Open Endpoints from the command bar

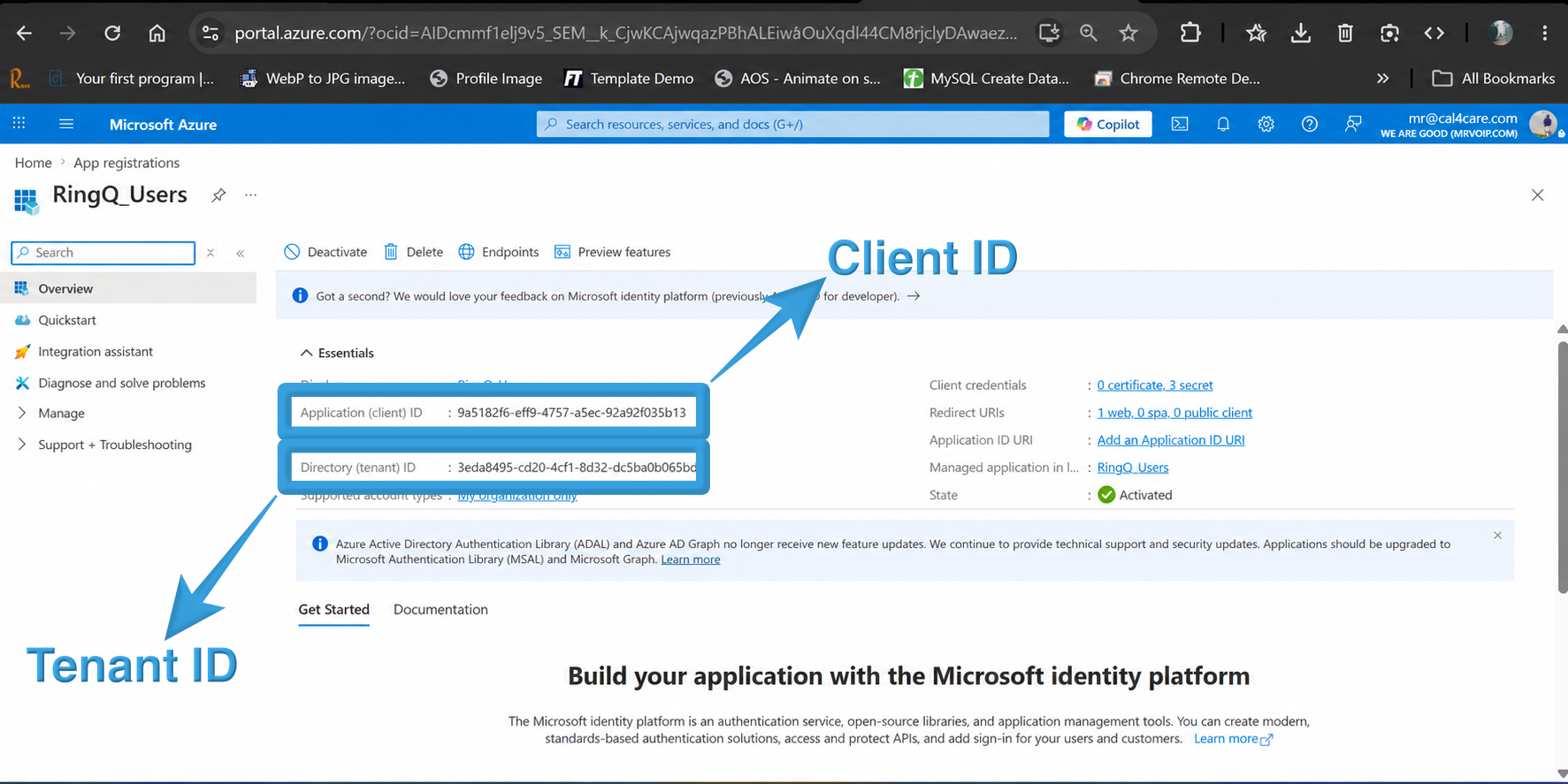pos(499,252)
